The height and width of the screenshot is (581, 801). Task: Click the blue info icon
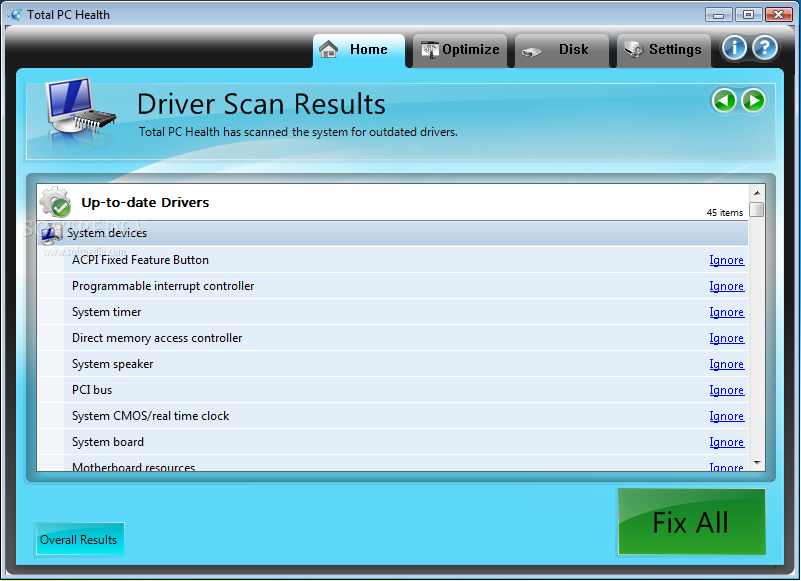coord(734,48)
